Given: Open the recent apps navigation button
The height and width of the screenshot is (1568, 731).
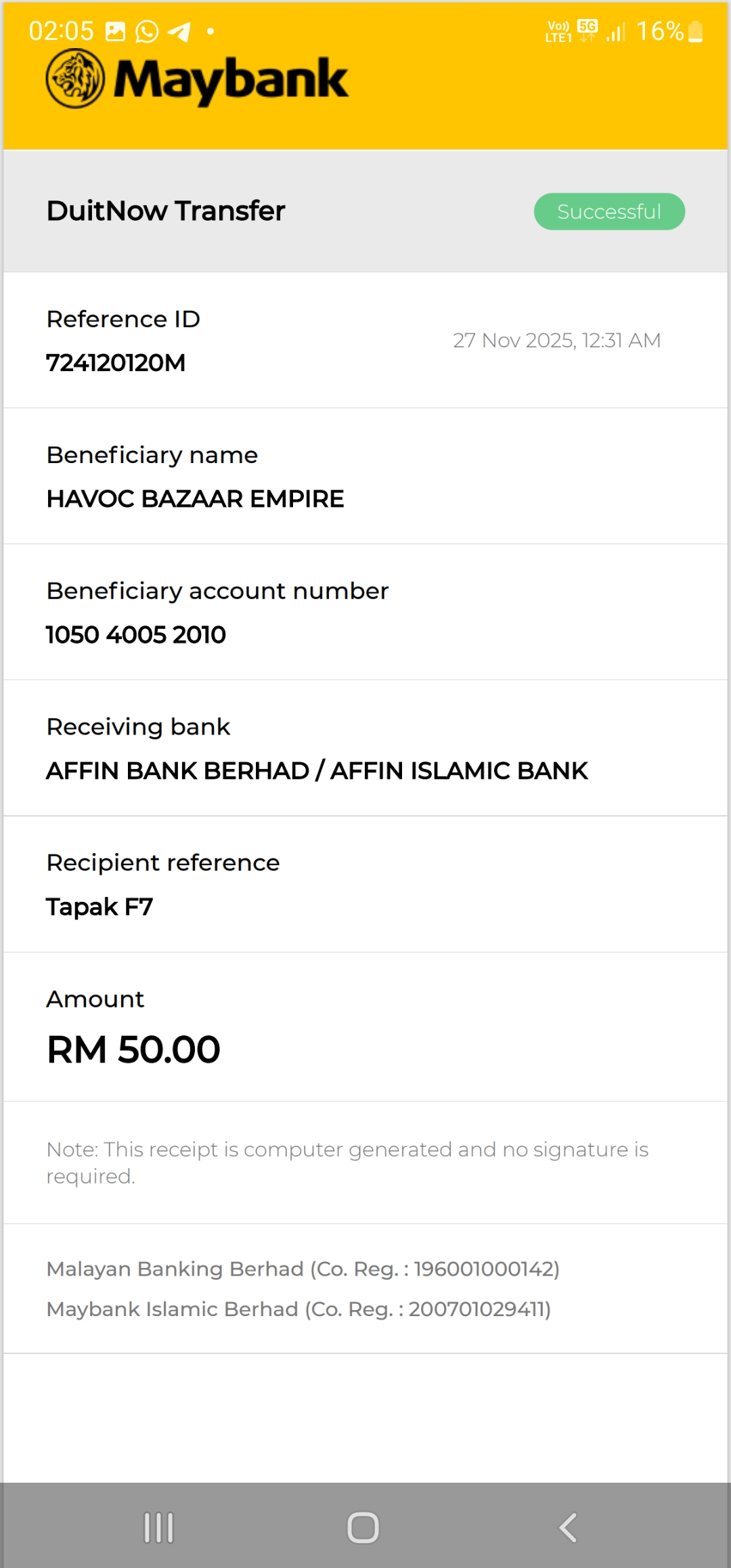Looking at the screenshot, I should point(159,1527).
